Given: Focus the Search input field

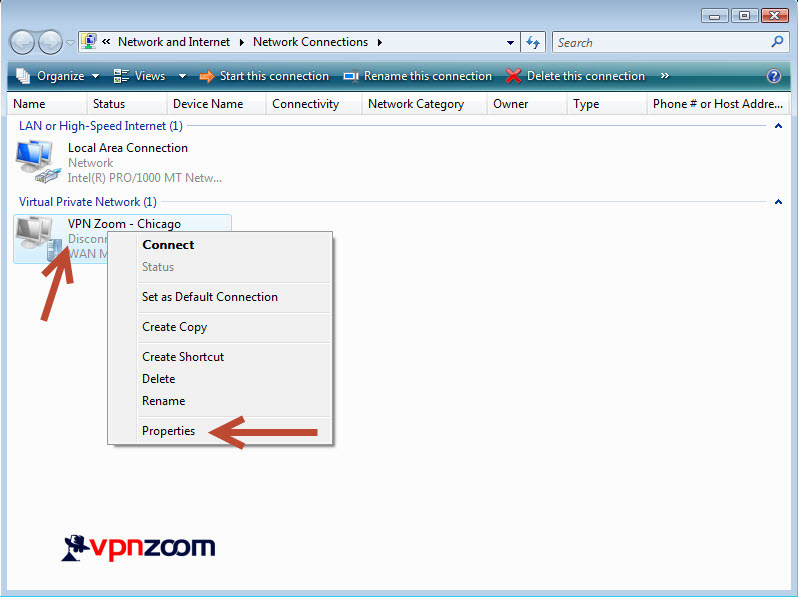Looking at the screenshot, I should pyautogui.click(x=662, y=43).
